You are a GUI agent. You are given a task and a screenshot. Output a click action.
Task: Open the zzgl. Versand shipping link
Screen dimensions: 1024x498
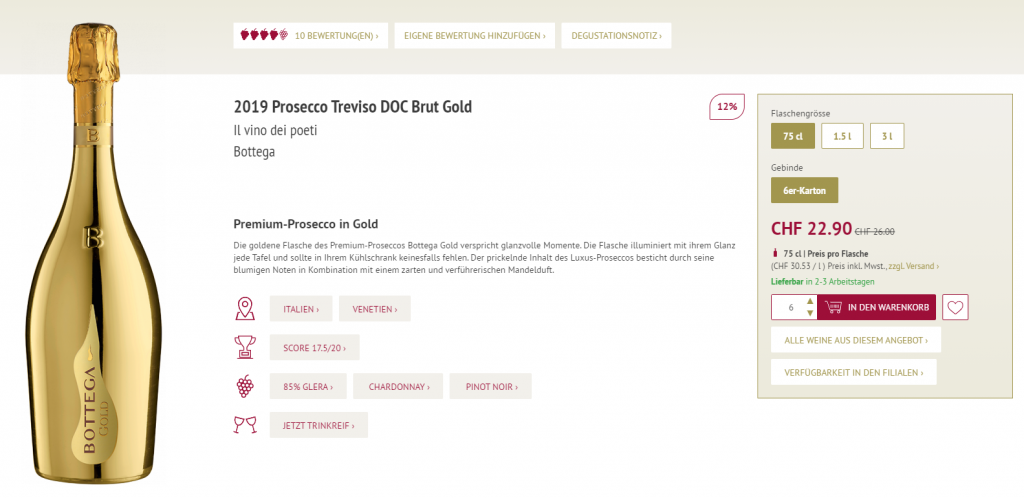click(913, 266)
